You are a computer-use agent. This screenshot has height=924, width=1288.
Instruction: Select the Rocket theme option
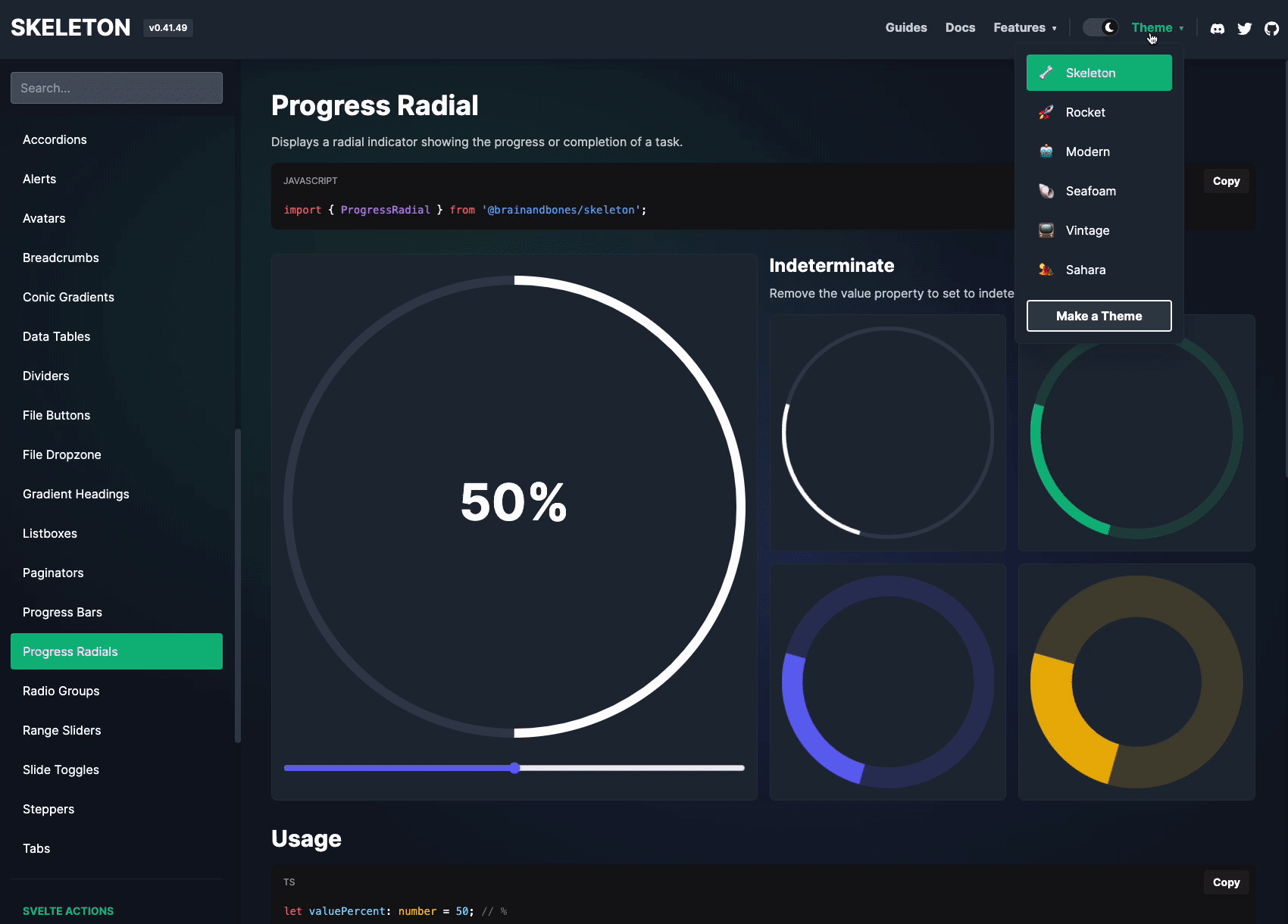pos(1099,112)
